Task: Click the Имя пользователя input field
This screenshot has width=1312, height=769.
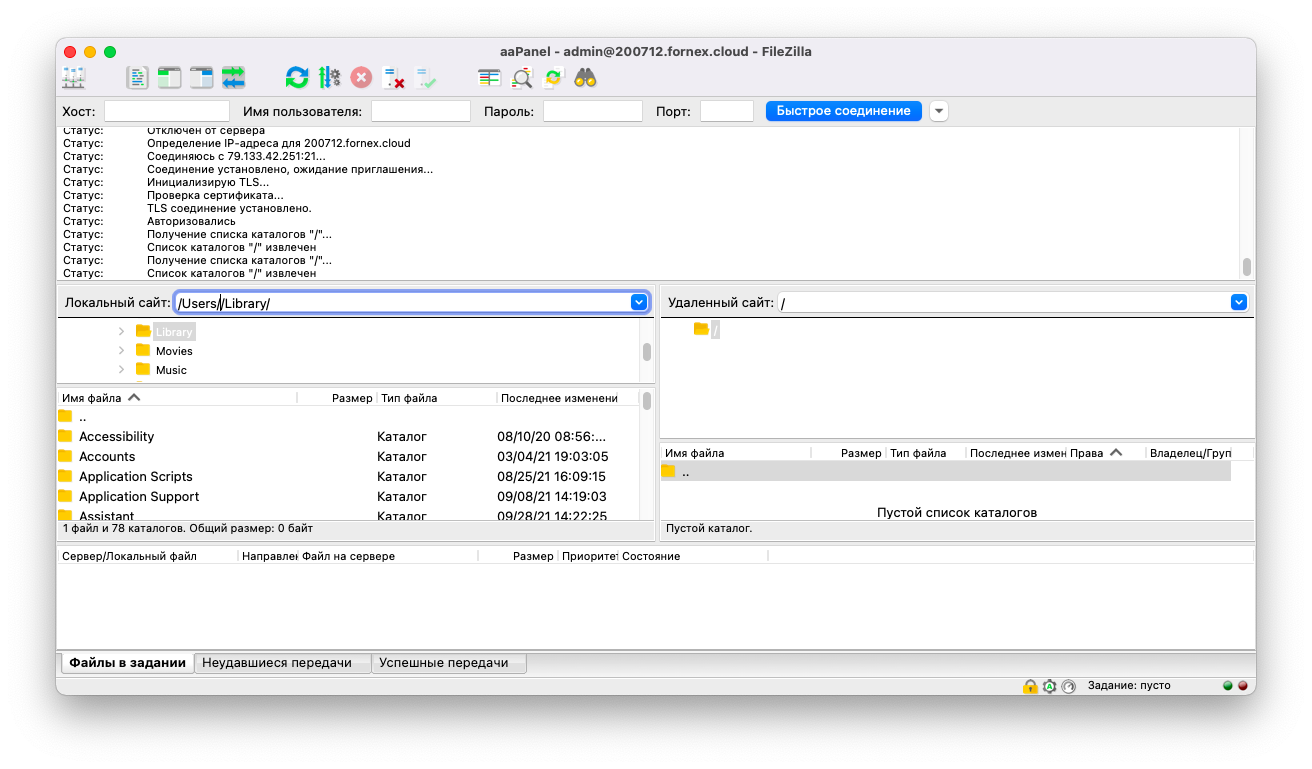Action: click(420, 111)
